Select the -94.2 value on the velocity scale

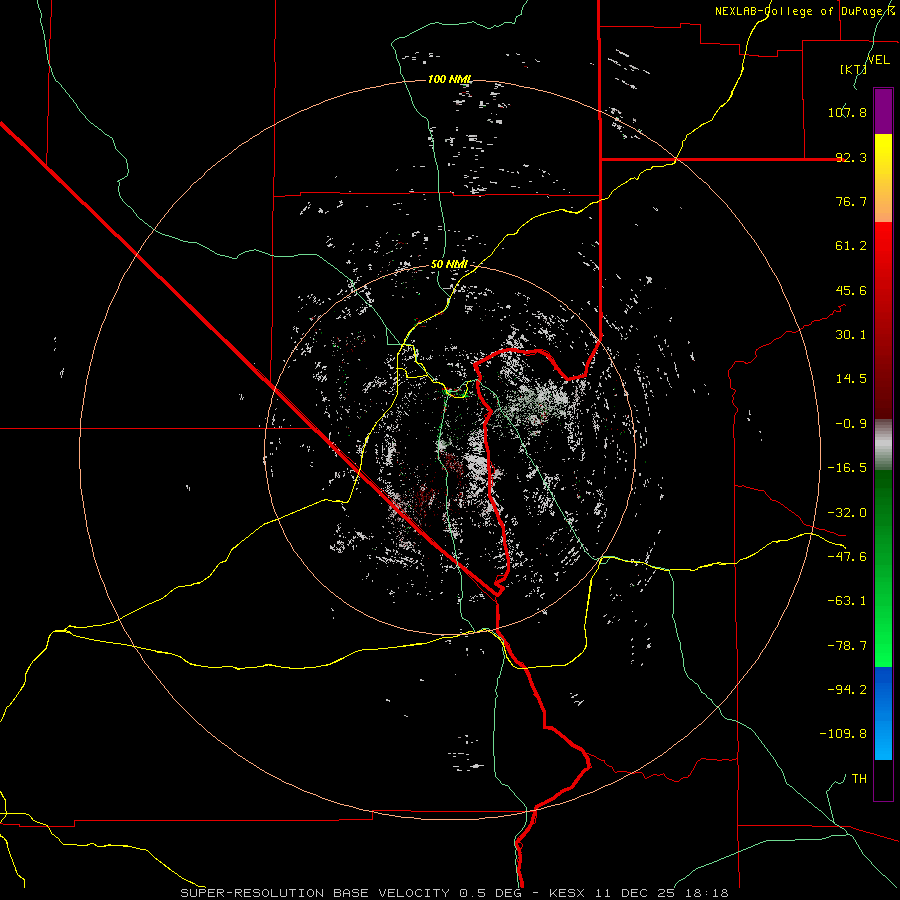[847, 690]
